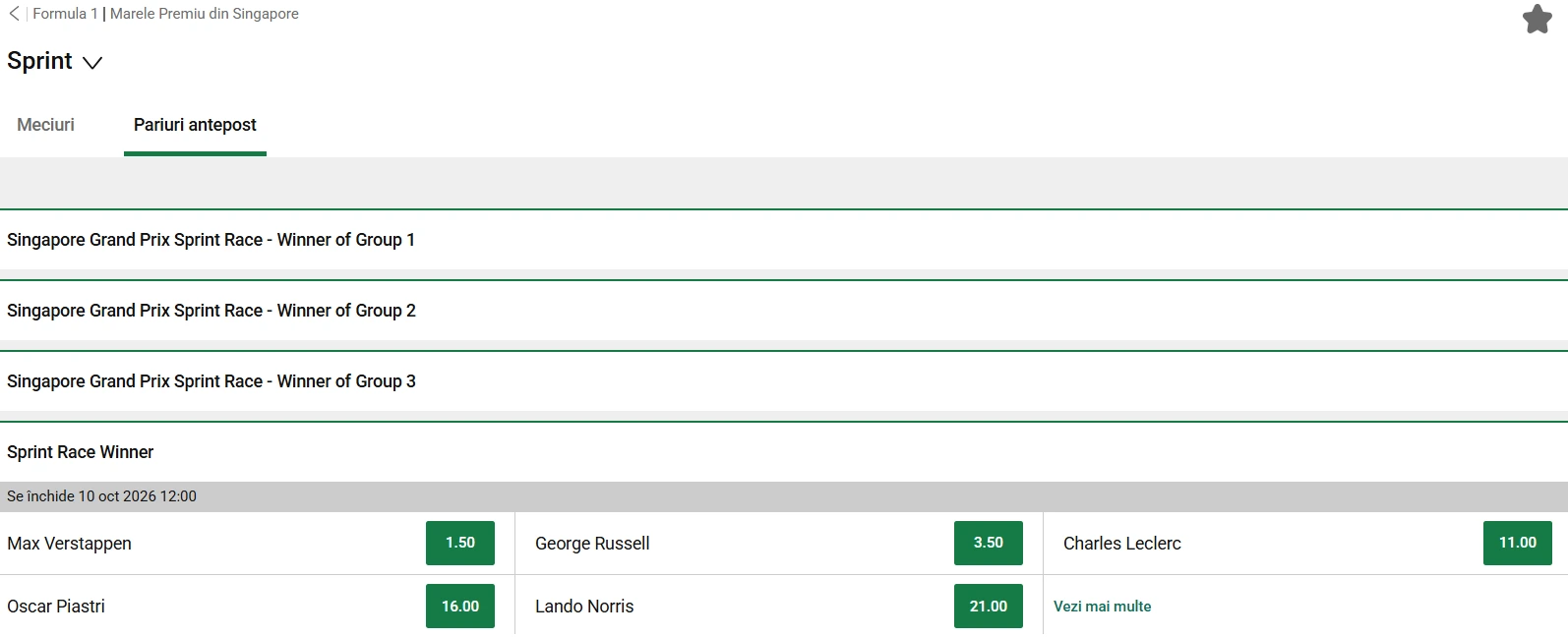The width and height of the screenshot is (1568, 637).
Task: Open the Sprint dropdown chevron
Action: click(x=92, y=63)
